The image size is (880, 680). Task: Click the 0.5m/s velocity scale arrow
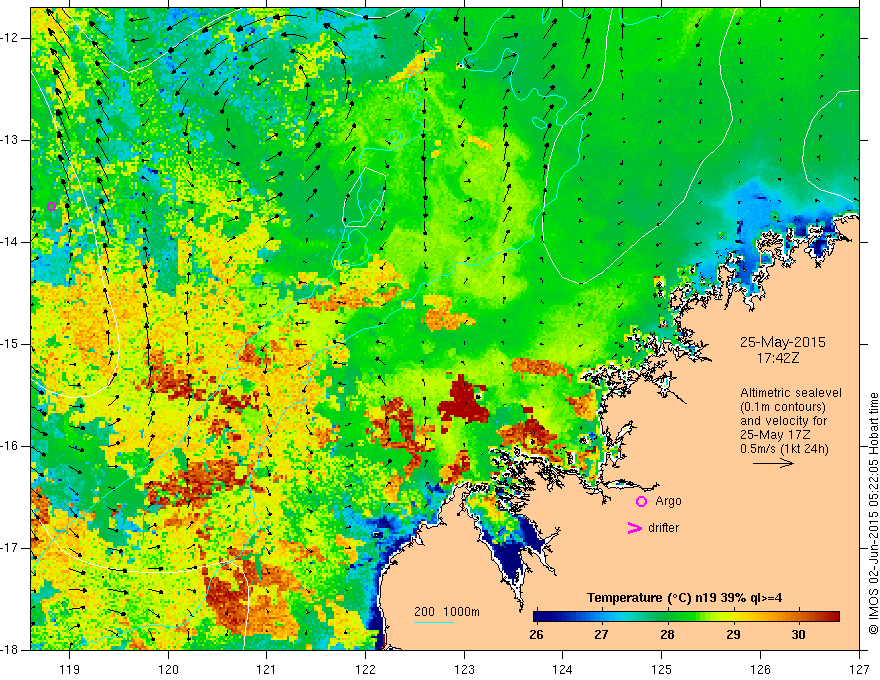[x=773, y=463]
